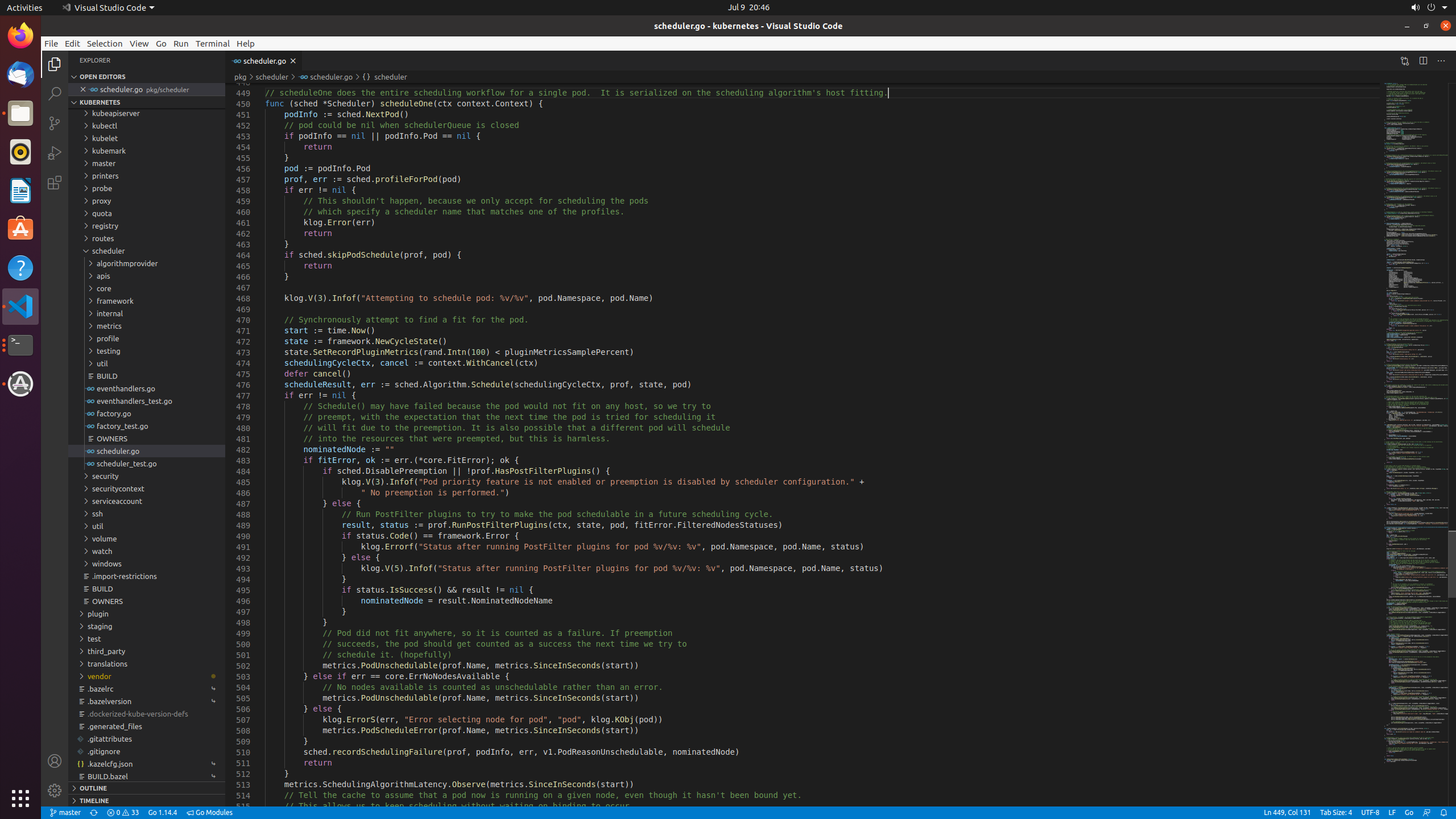Viewport: 1456px width, 819px height.
Task: Open Terminal from the dock
Action: pyautogui.click(x=20, y=345)
